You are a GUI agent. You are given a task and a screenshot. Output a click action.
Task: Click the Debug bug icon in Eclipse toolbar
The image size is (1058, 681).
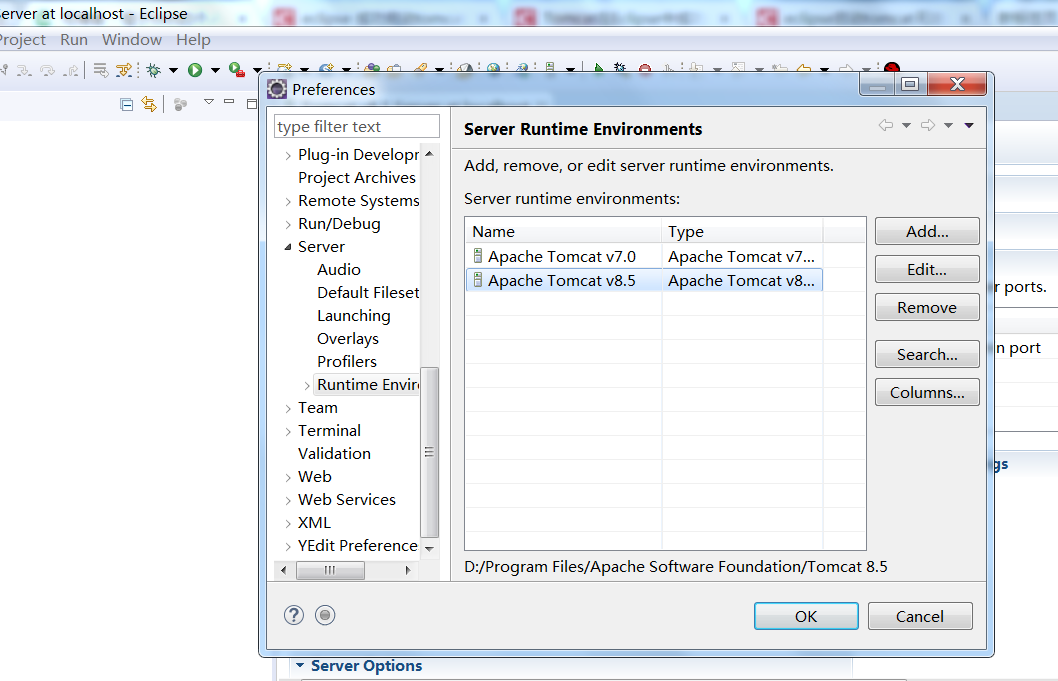pos(154,70)
